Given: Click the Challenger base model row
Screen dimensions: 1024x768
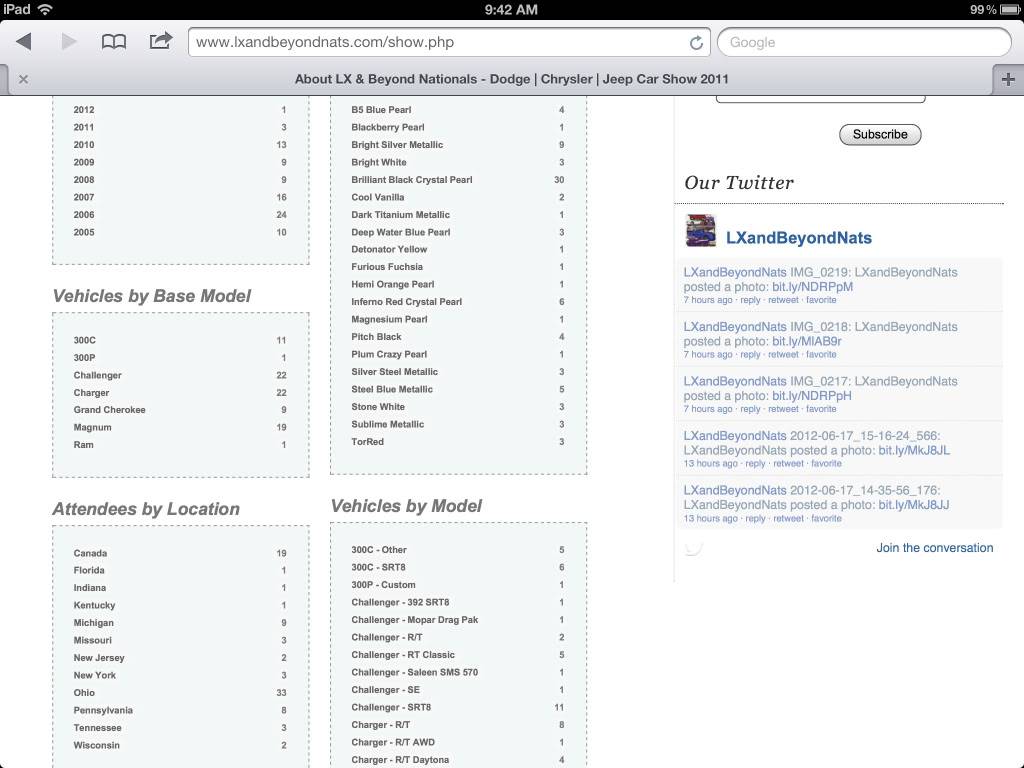Looking at the screenshot, I should (x=180, y=375).
